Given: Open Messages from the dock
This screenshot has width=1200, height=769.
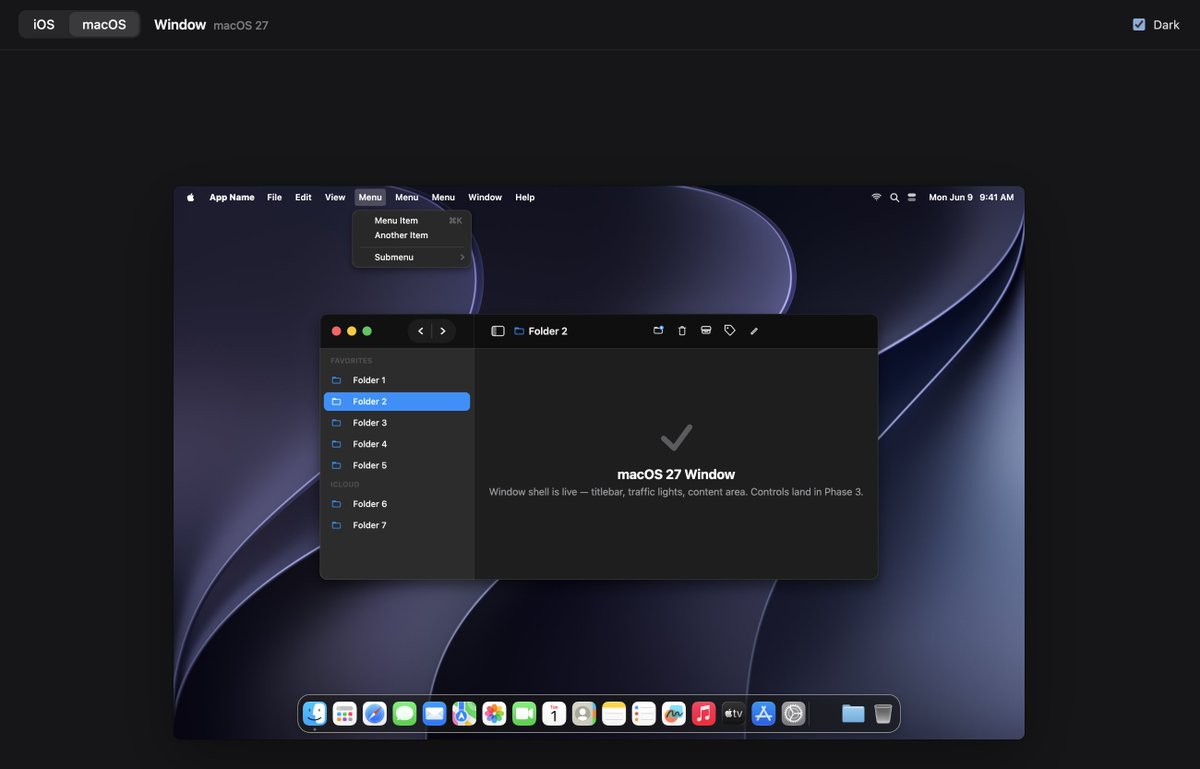Looking at the screenshot, I should click(405, 713).
